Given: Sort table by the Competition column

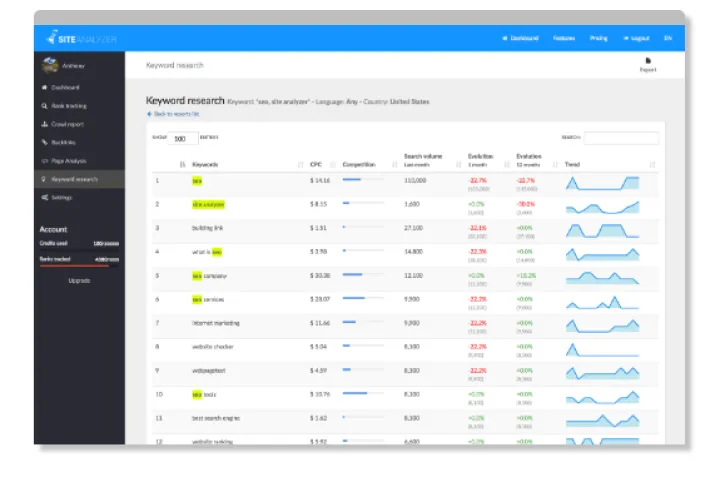Looking at the screenshot, I should click(x=358, y=164).
